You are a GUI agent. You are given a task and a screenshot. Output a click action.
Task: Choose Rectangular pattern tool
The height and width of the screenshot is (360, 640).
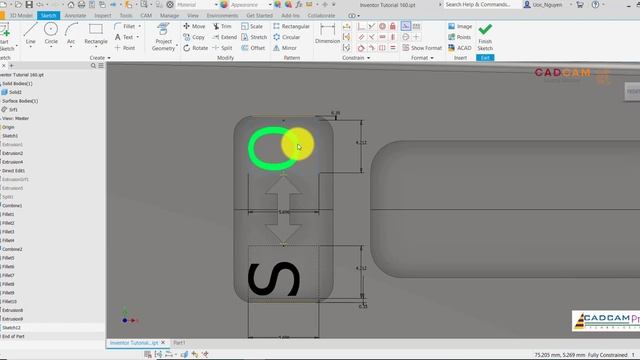pyautogui.click(x=291, y=26)
